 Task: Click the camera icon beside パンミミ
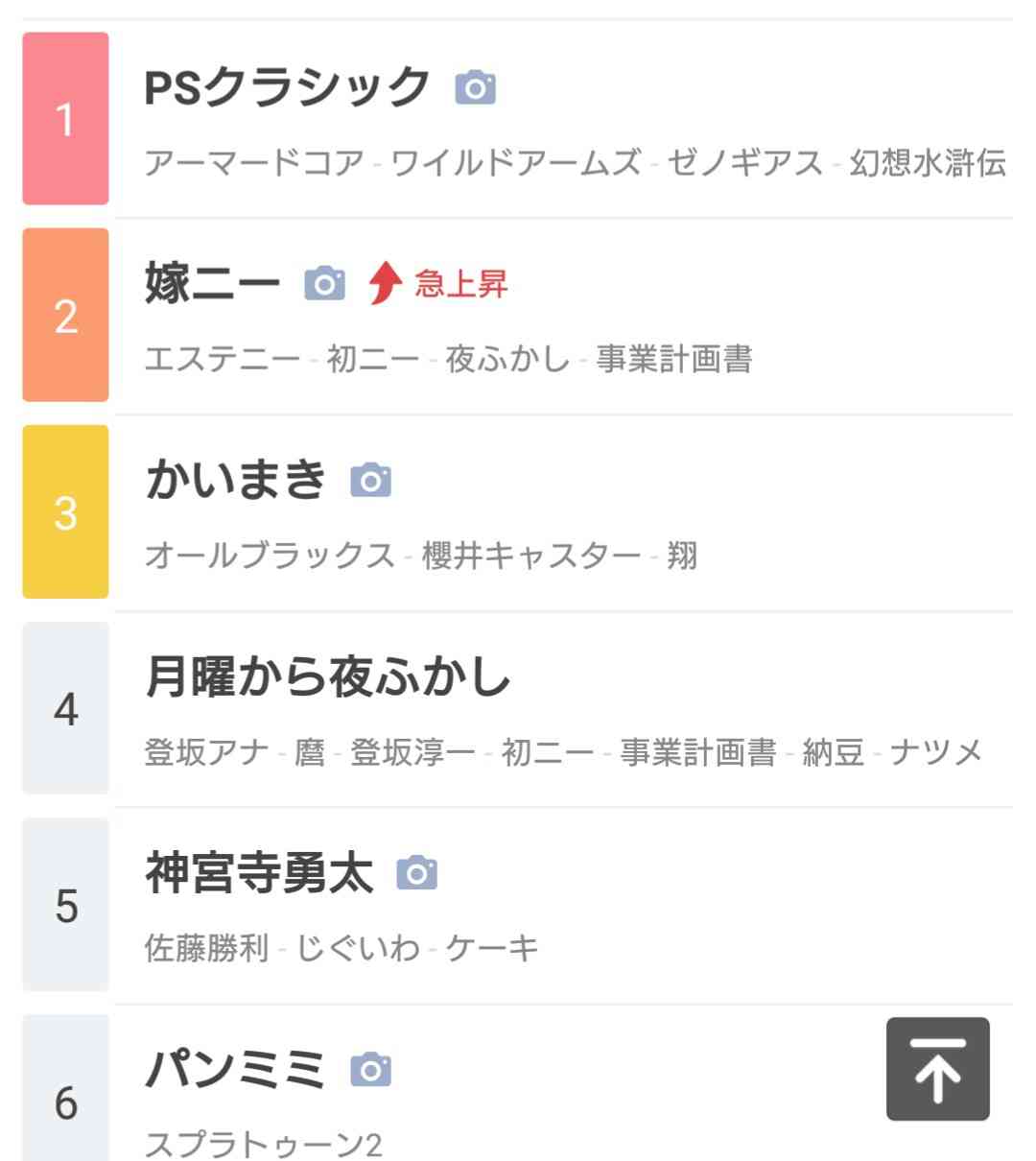pos(370,1069)
